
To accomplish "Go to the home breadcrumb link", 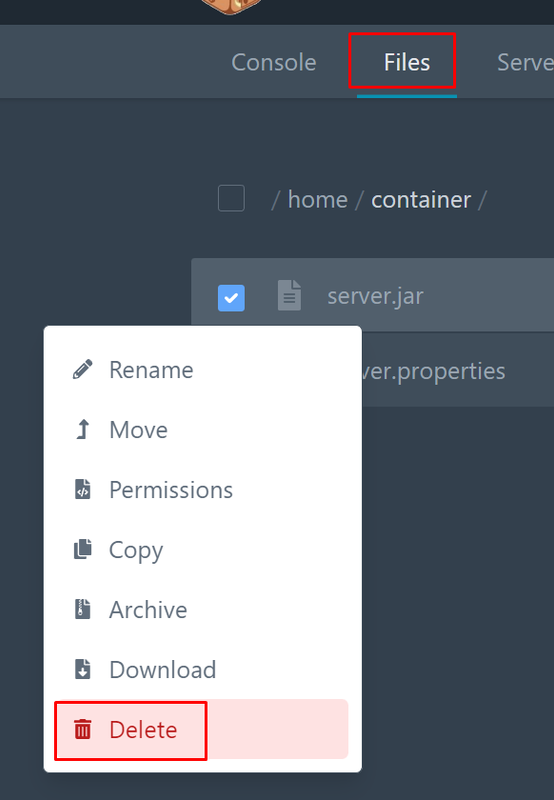I will pyautogui.click(x=318, y=199).
